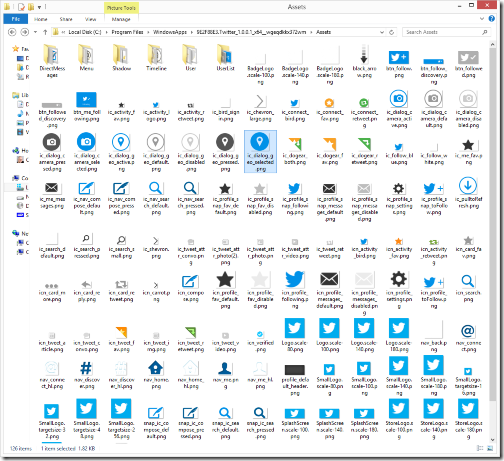The image size is (504, 461).
Task: Expand the arrow after WindowsApps breadcrumb
Action: click(192, 32)
